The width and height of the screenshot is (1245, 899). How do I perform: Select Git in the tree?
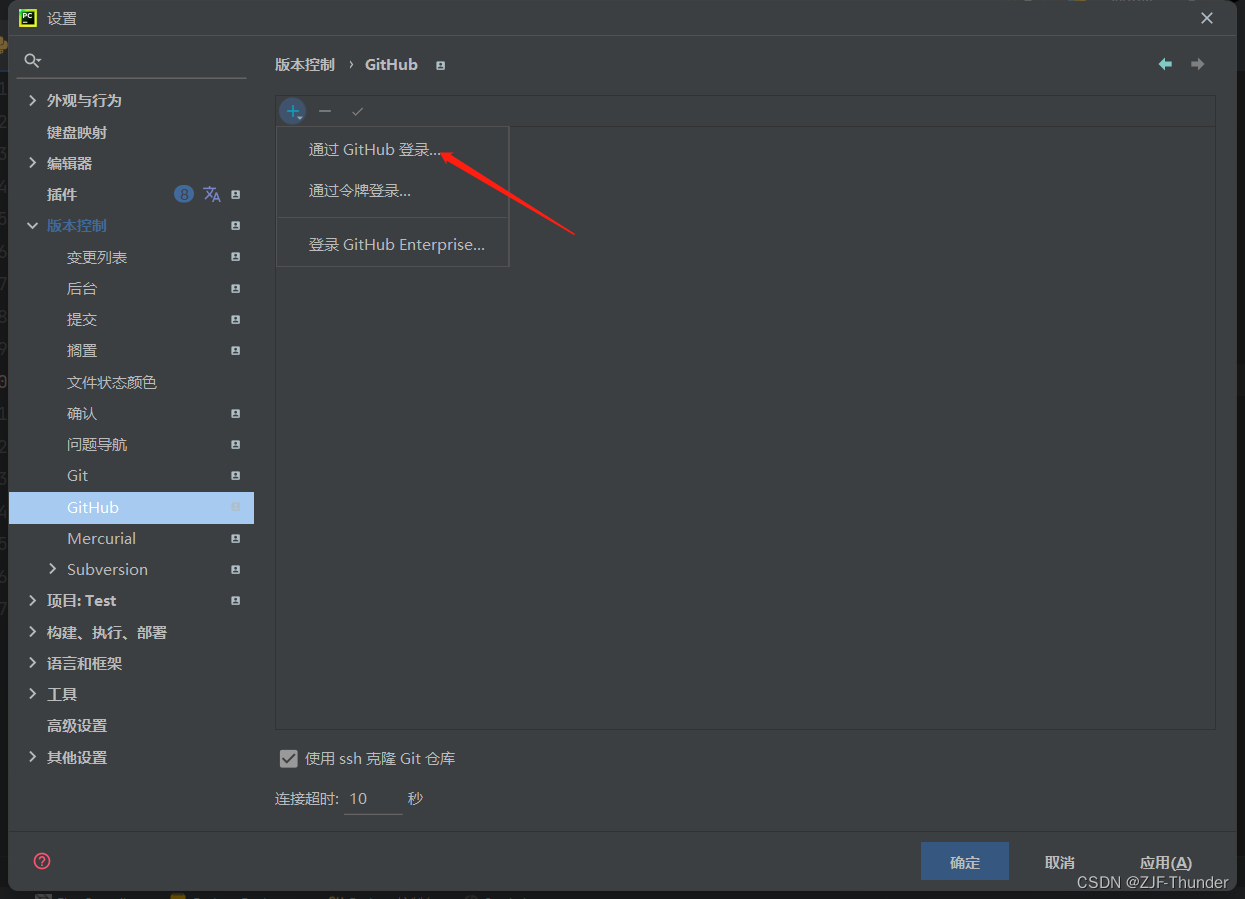coord(78,475)
